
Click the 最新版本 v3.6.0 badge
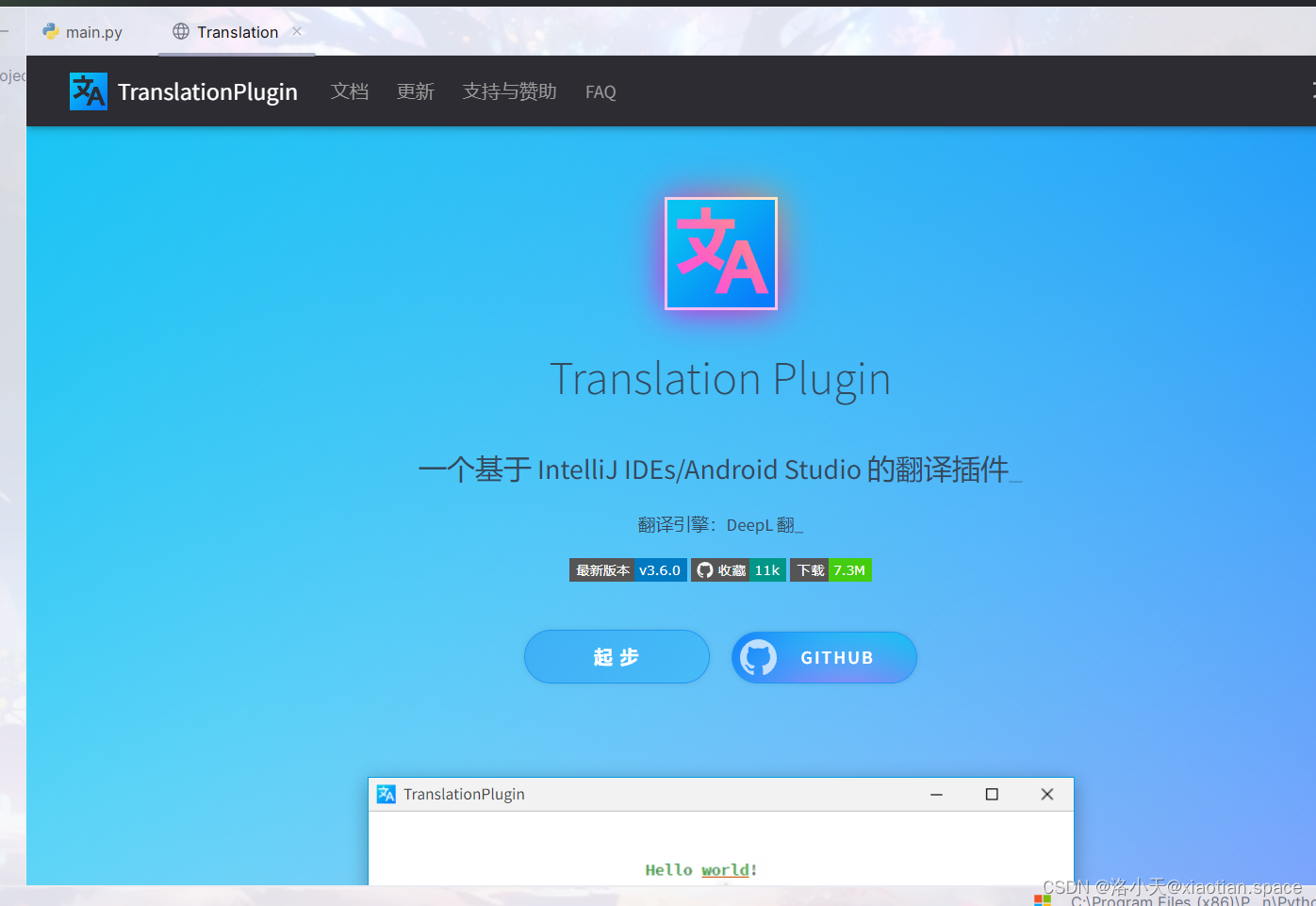(x=628, y=570)
